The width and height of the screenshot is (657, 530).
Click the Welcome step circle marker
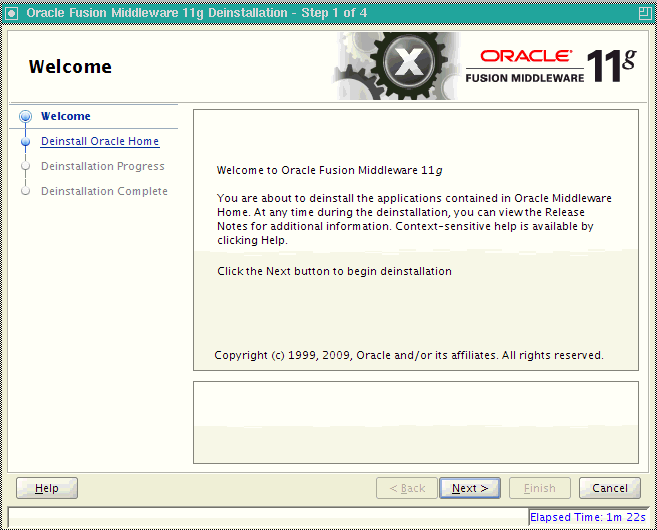[26, 116]
